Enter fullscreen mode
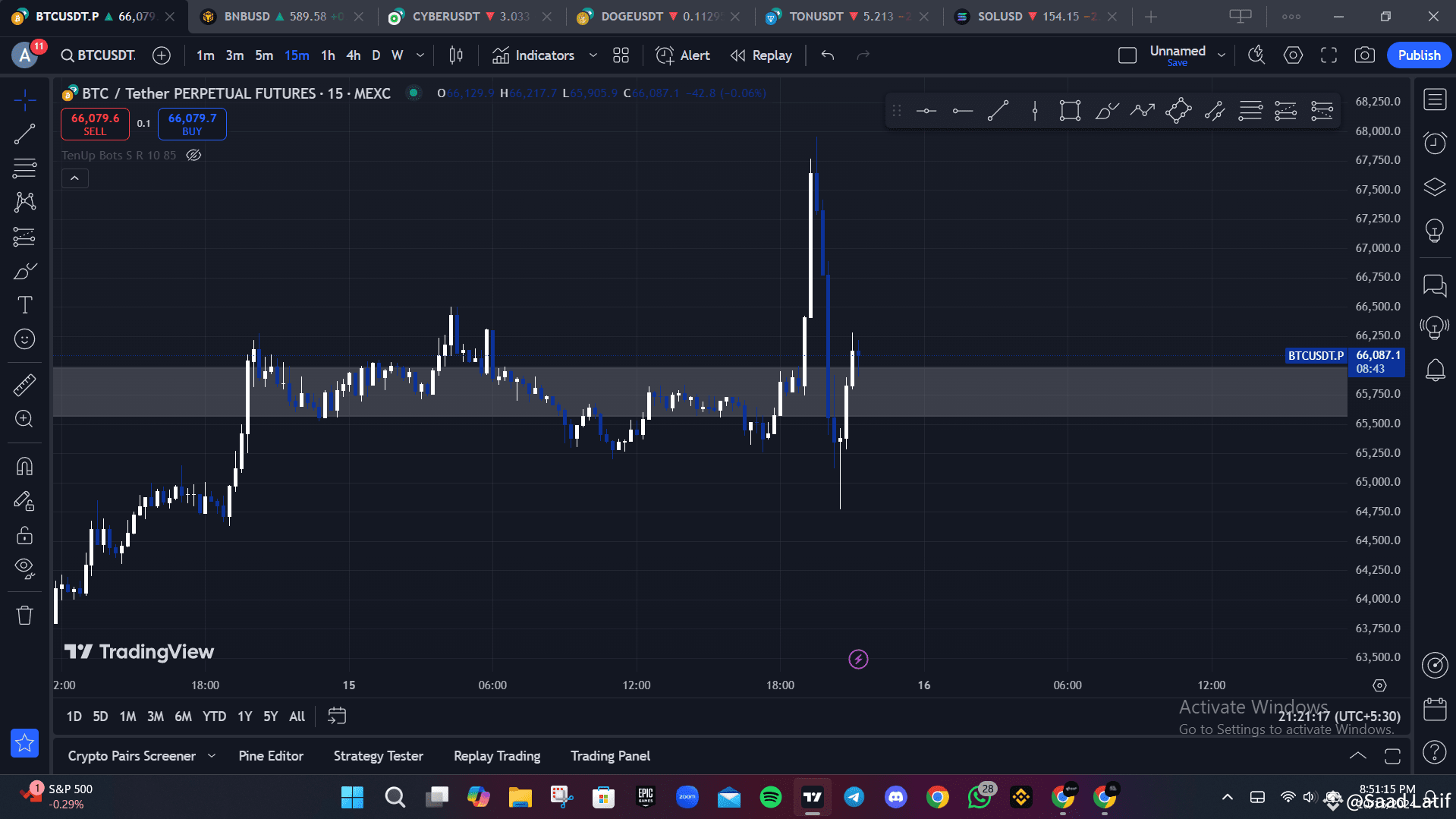This screenshot has height=819, width=1456. point(1329,55)
